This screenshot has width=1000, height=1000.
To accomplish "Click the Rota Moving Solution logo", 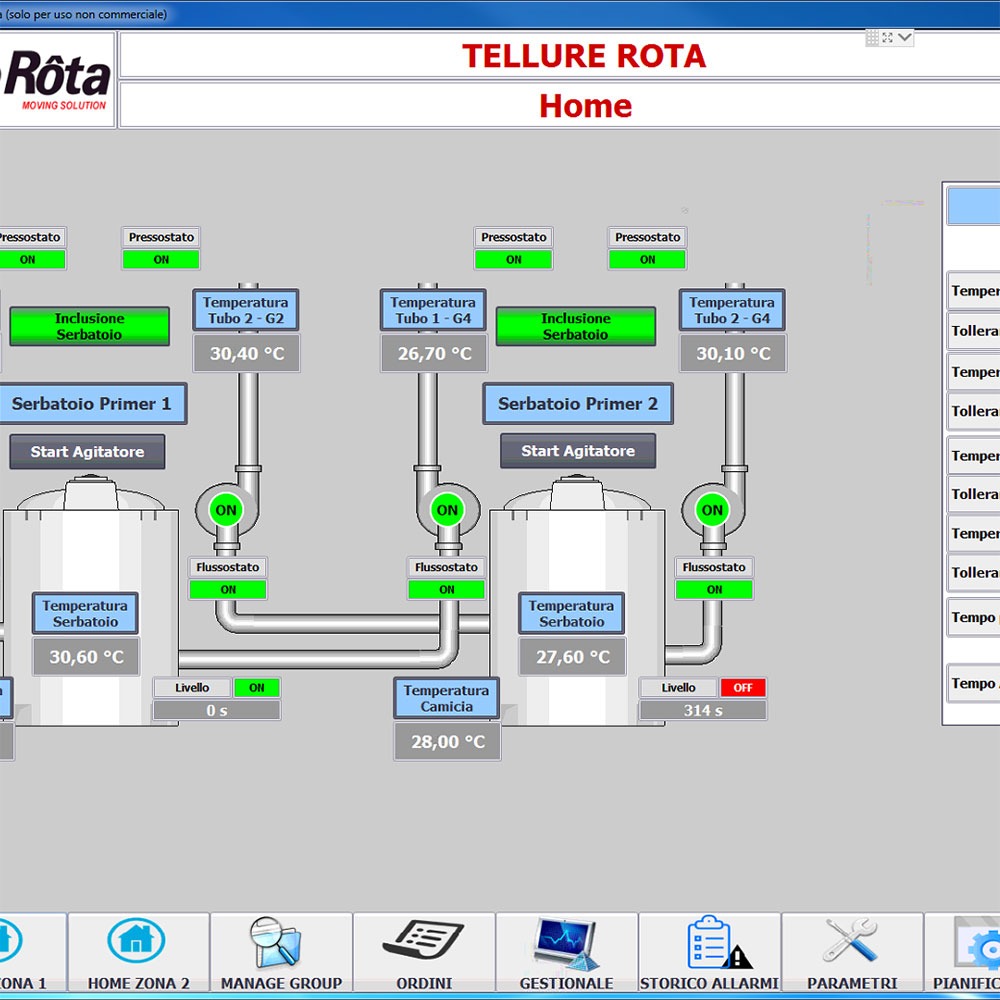I will tap(56, 80).
